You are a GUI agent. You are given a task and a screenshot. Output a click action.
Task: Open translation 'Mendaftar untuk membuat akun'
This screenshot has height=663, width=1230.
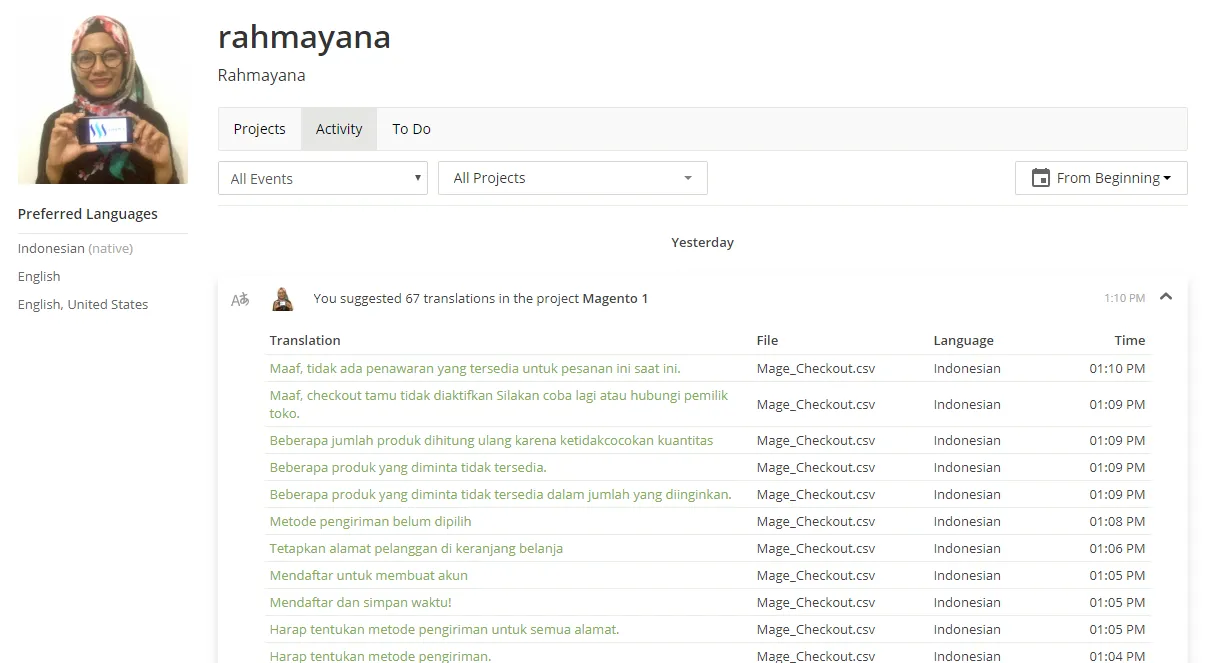[x=368, y=575]
